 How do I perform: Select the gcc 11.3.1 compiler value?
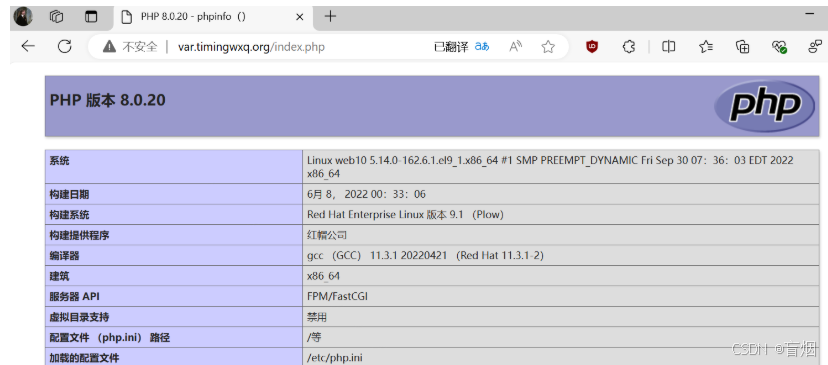[426, 256]
